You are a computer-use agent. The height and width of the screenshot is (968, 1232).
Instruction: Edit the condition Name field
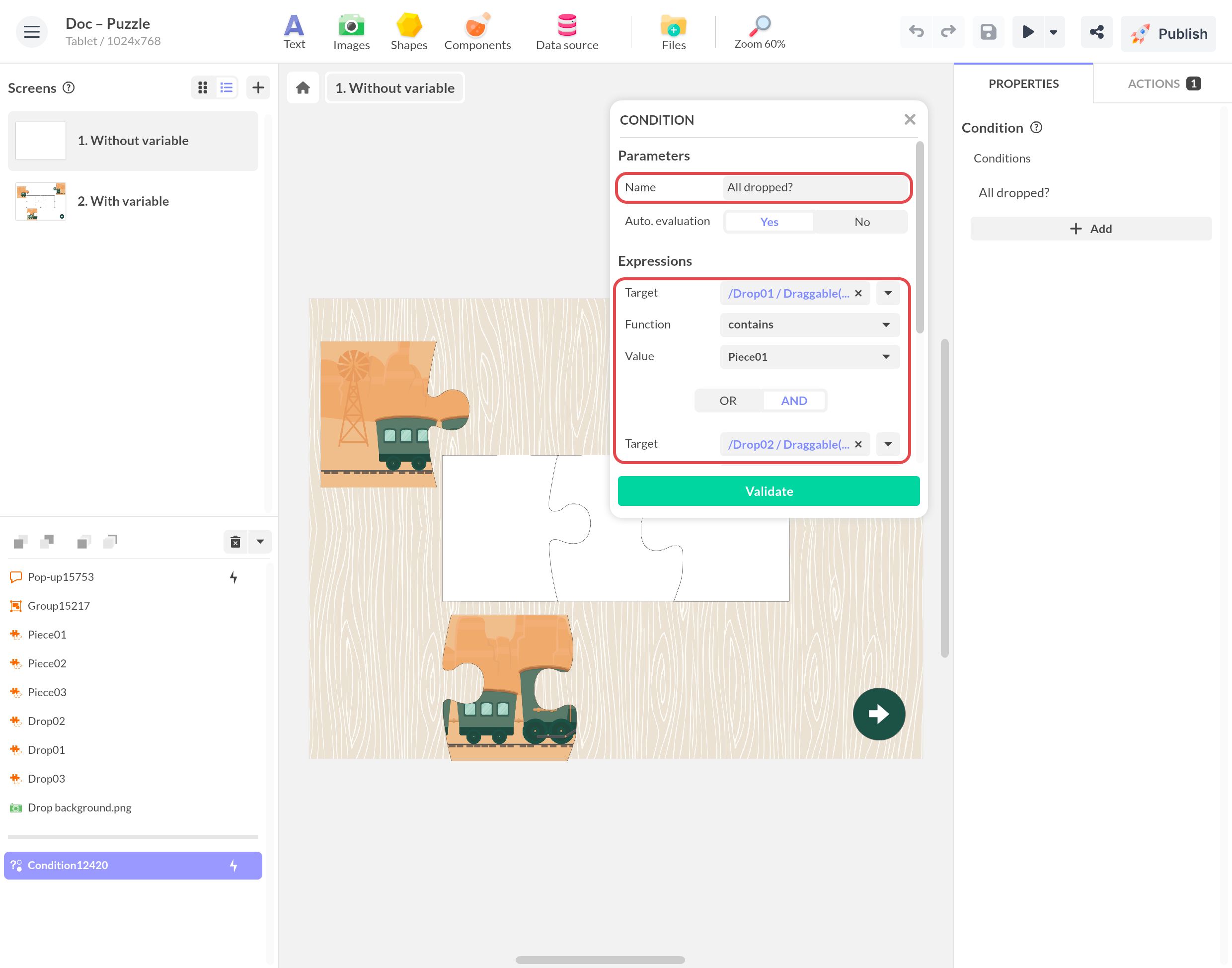coord(815,188)
